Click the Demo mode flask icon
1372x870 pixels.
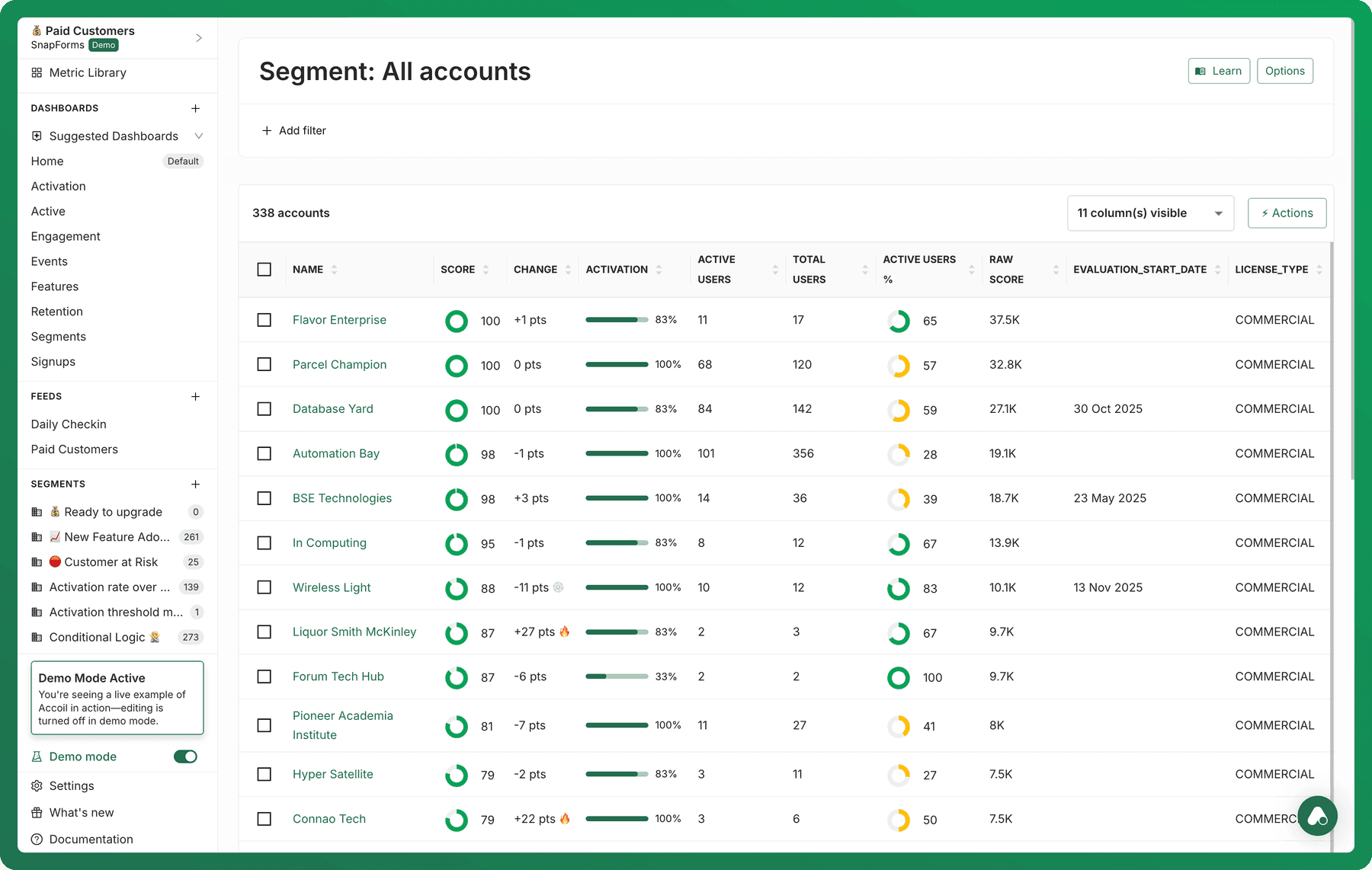(x=37, y=756)
